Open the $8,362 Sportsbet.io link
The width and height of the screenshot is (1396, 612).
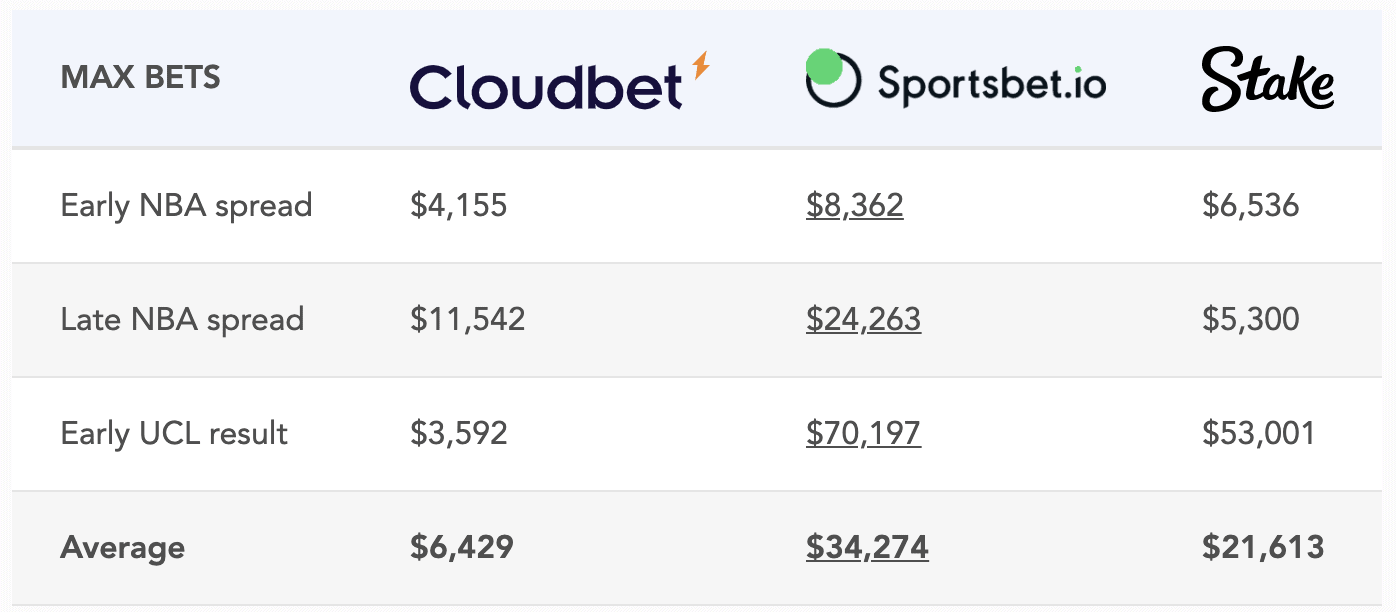[855, 206]
